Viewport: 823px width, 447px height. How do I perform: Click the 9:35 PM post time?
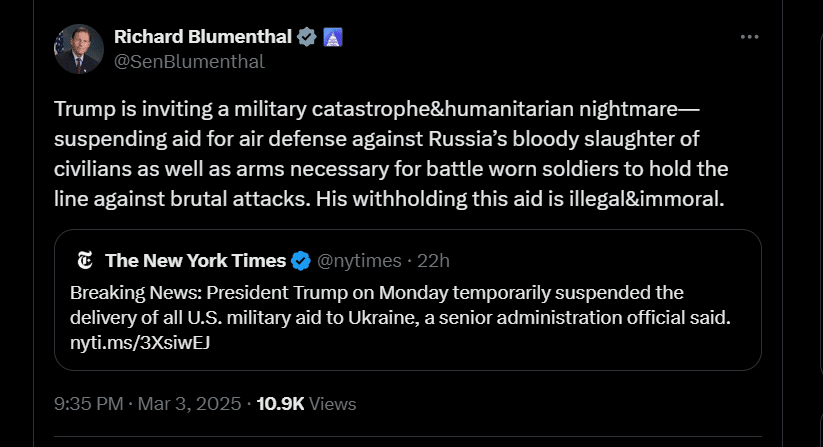[88, 404]
